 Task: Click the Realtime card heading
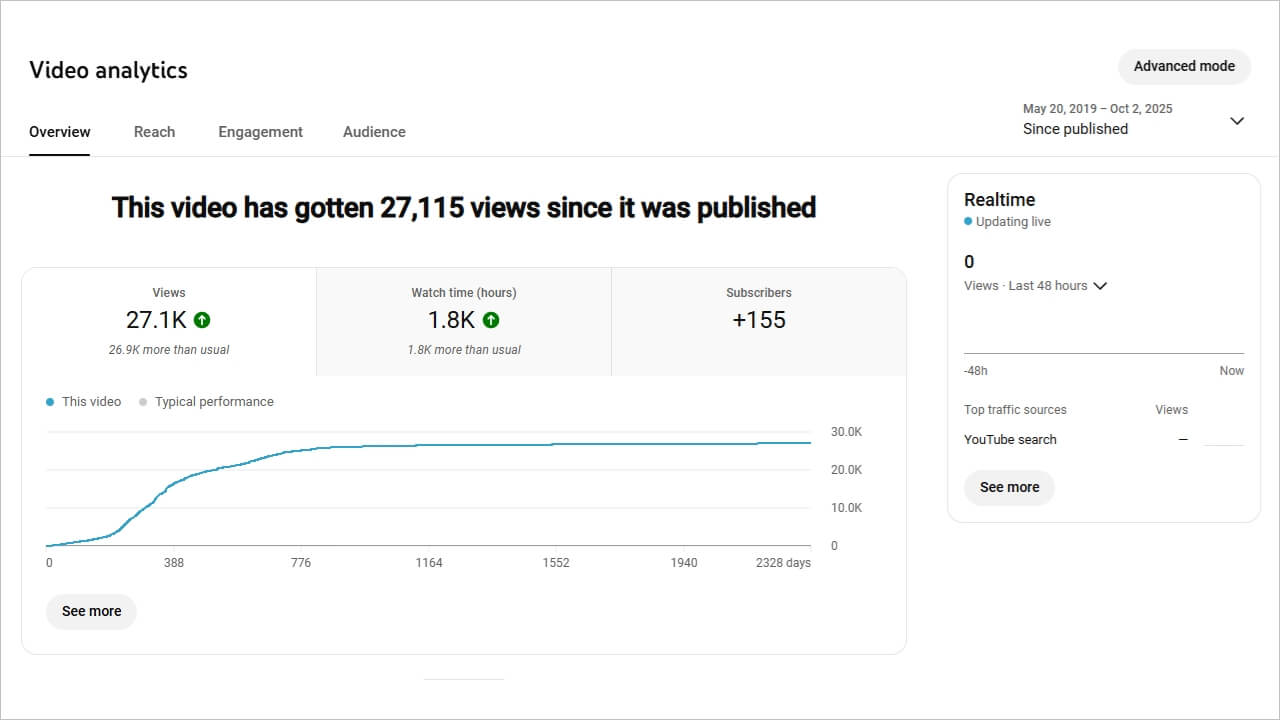999,200
